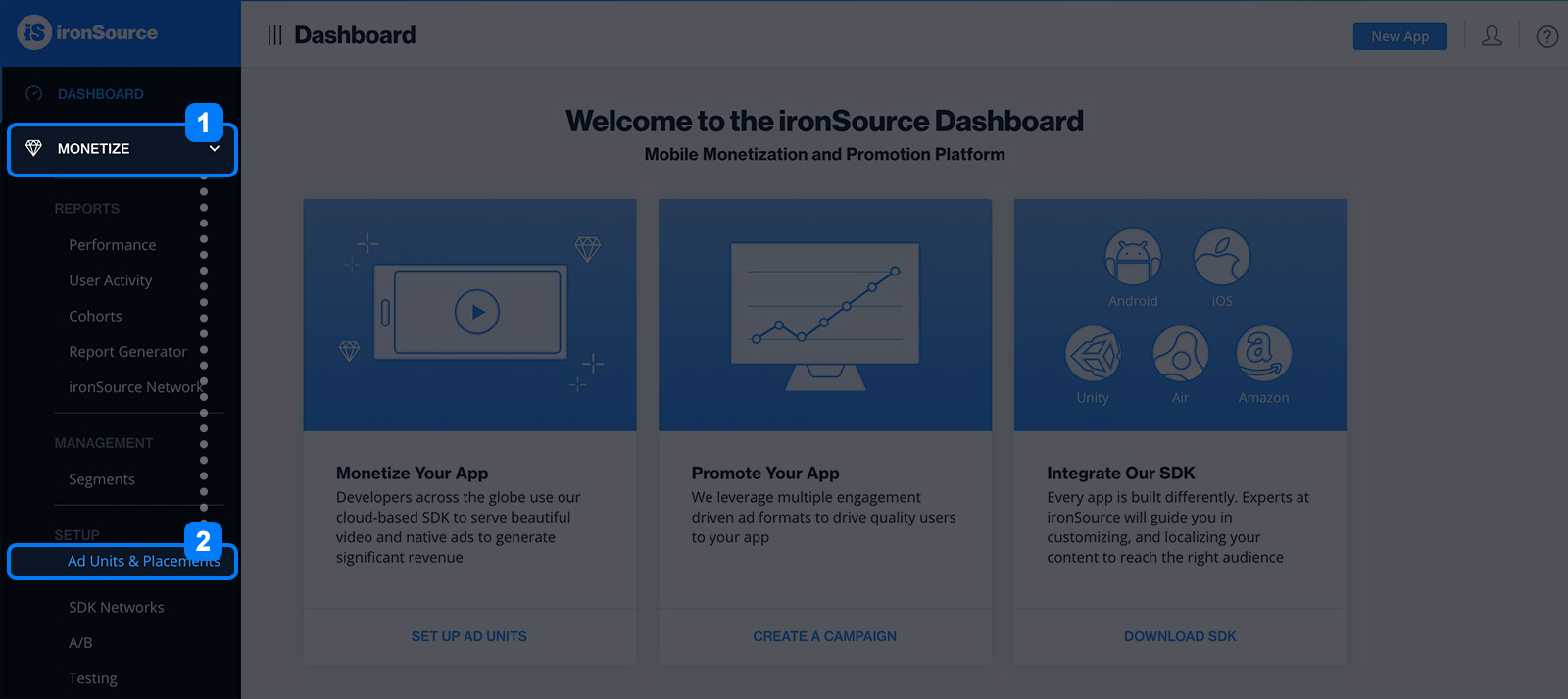Open the user account profile icon
This screenshot has height=699, width=1568.
pyautogui.click(x=1492, y=36)
